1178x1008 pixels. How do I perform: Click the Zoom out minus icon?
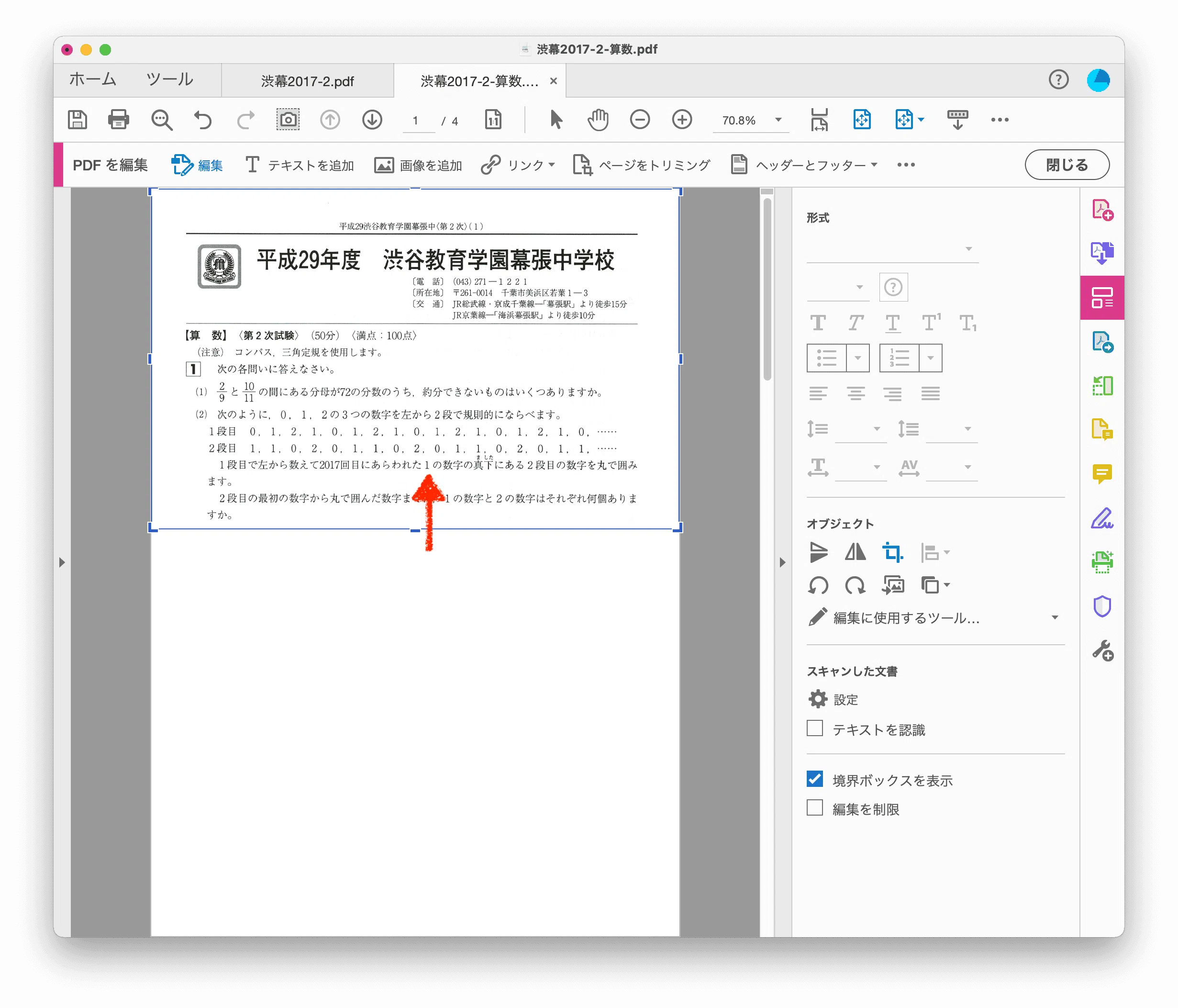coord(640,120)
